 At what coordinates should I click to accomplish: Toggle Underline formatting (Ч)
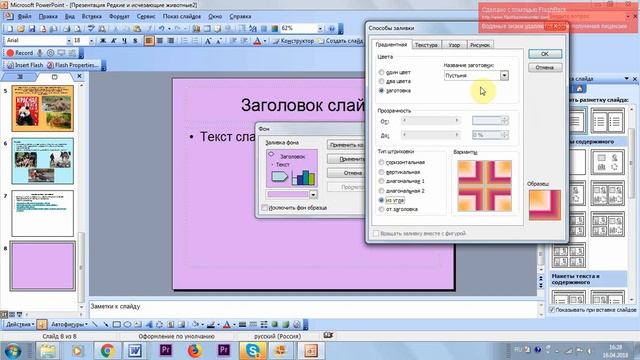point(124,41)
